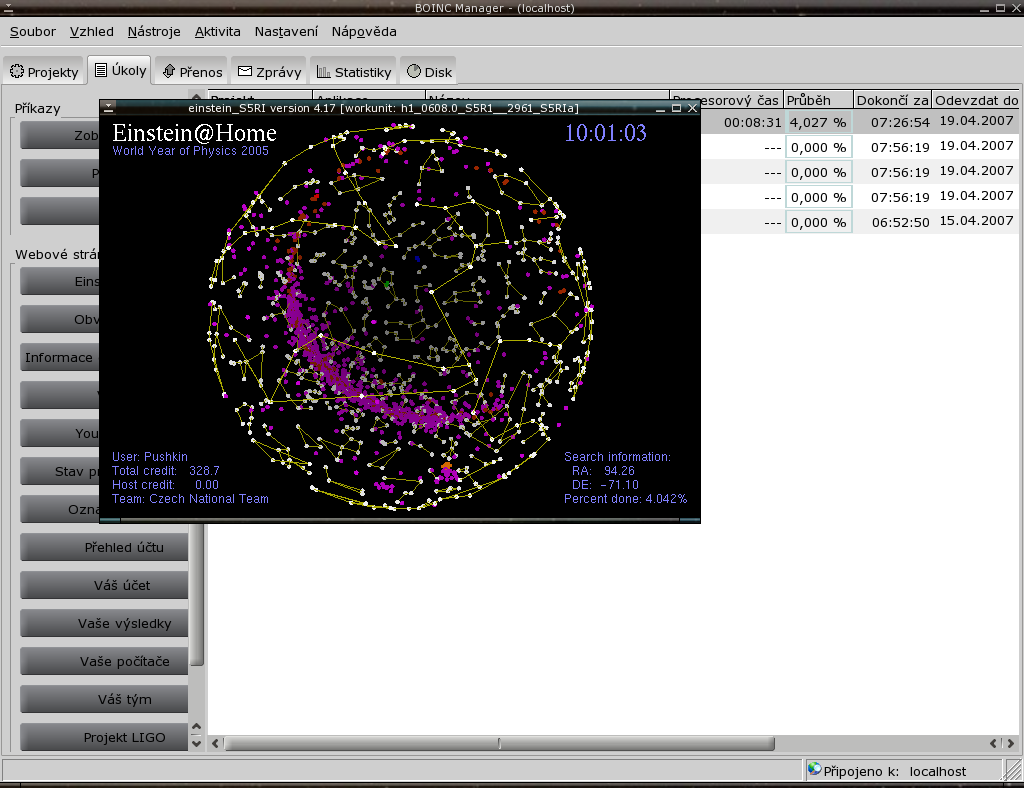The width and height of the screenshot is (1024, 788).
Task: Click the deadline in the 07:26:54 row
Action: [976, 121]
